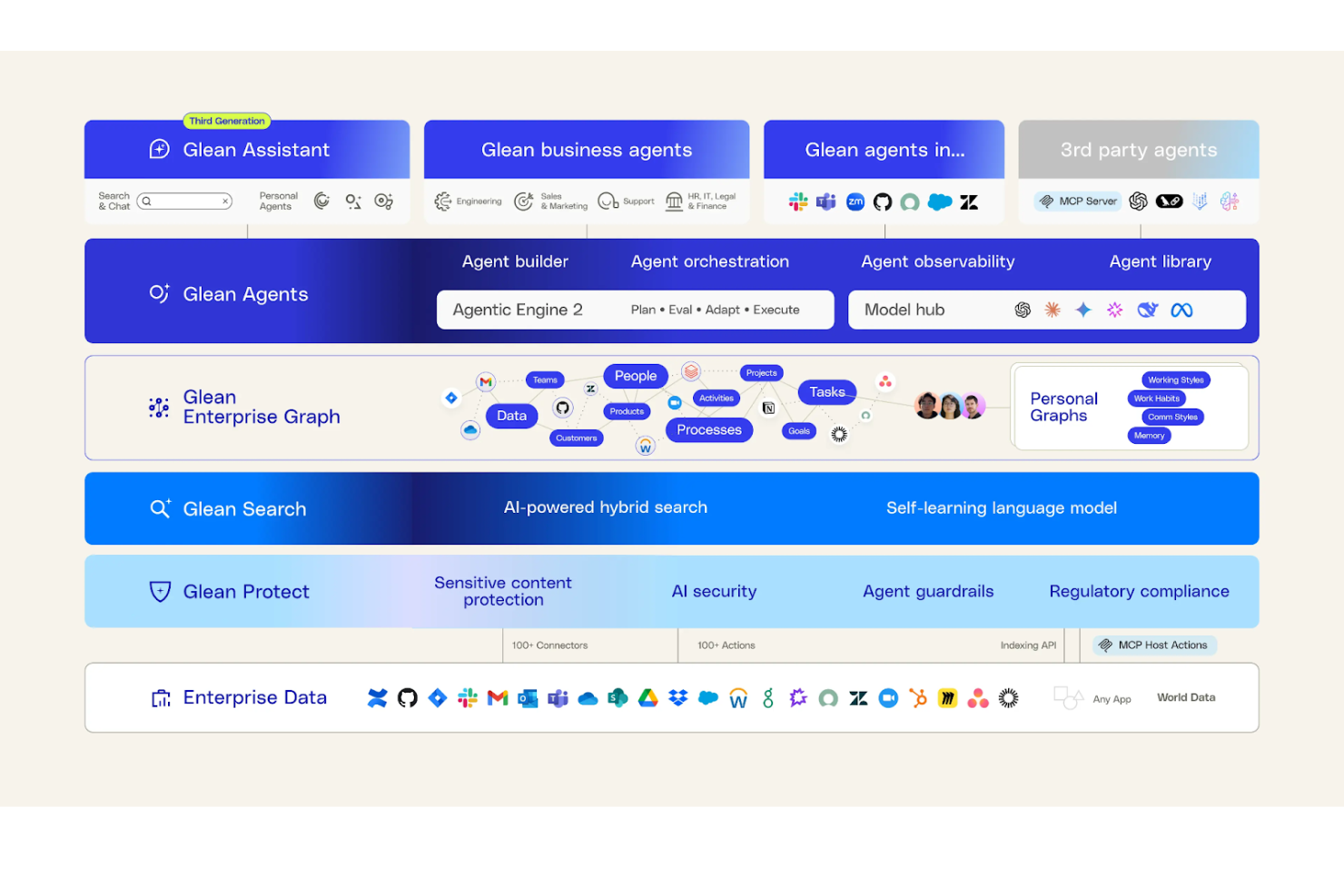The height and width of the screenshot is (896, 1344).
Task: Click the Engineering agent gear icon
Action: coord(443,202)
